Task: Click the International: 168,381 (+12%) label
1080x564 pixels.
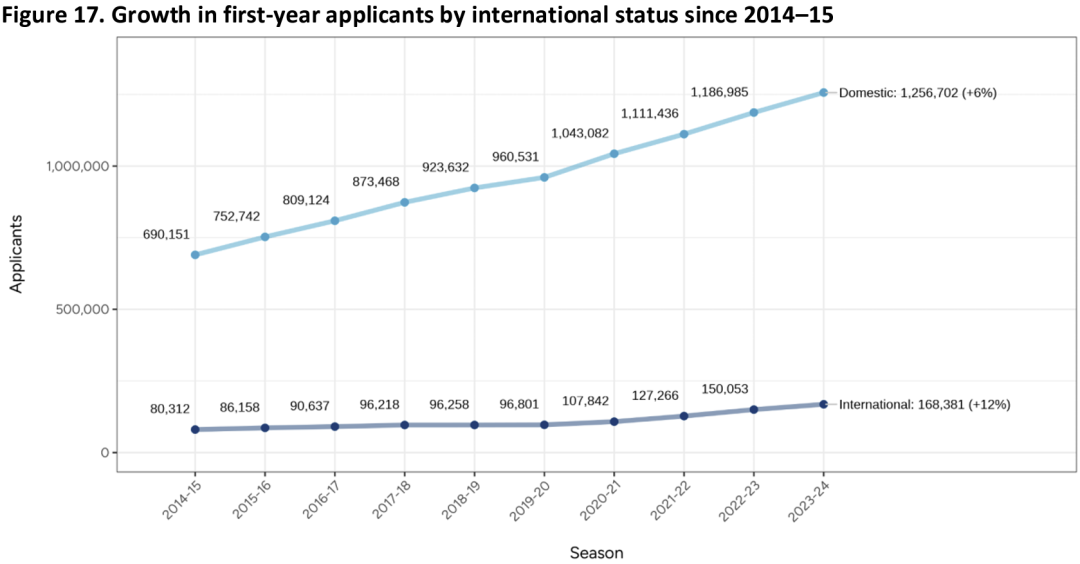Action: pyautogui.click(x=924, y=405)
